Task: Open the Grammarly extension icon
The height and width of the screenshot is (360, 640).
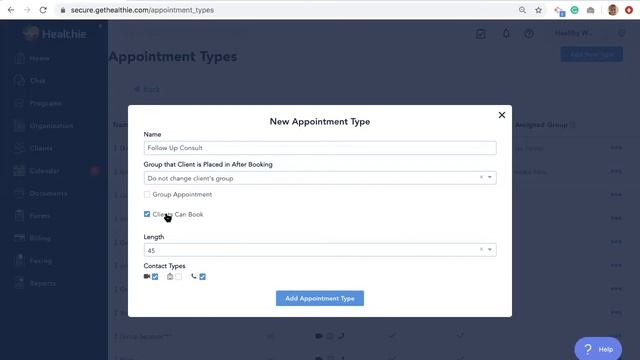Action: click(x=575, y=10)
